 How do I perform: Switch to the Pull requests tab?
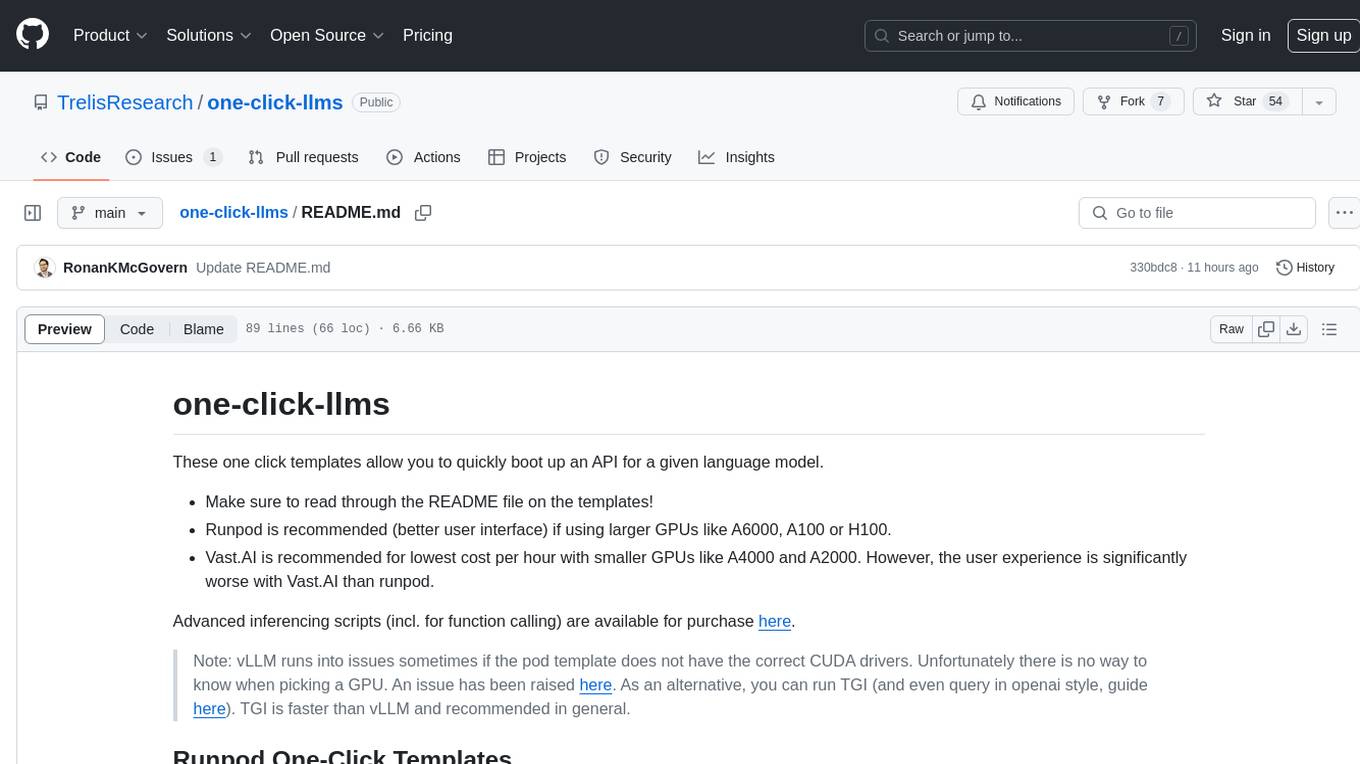[303, 157]
